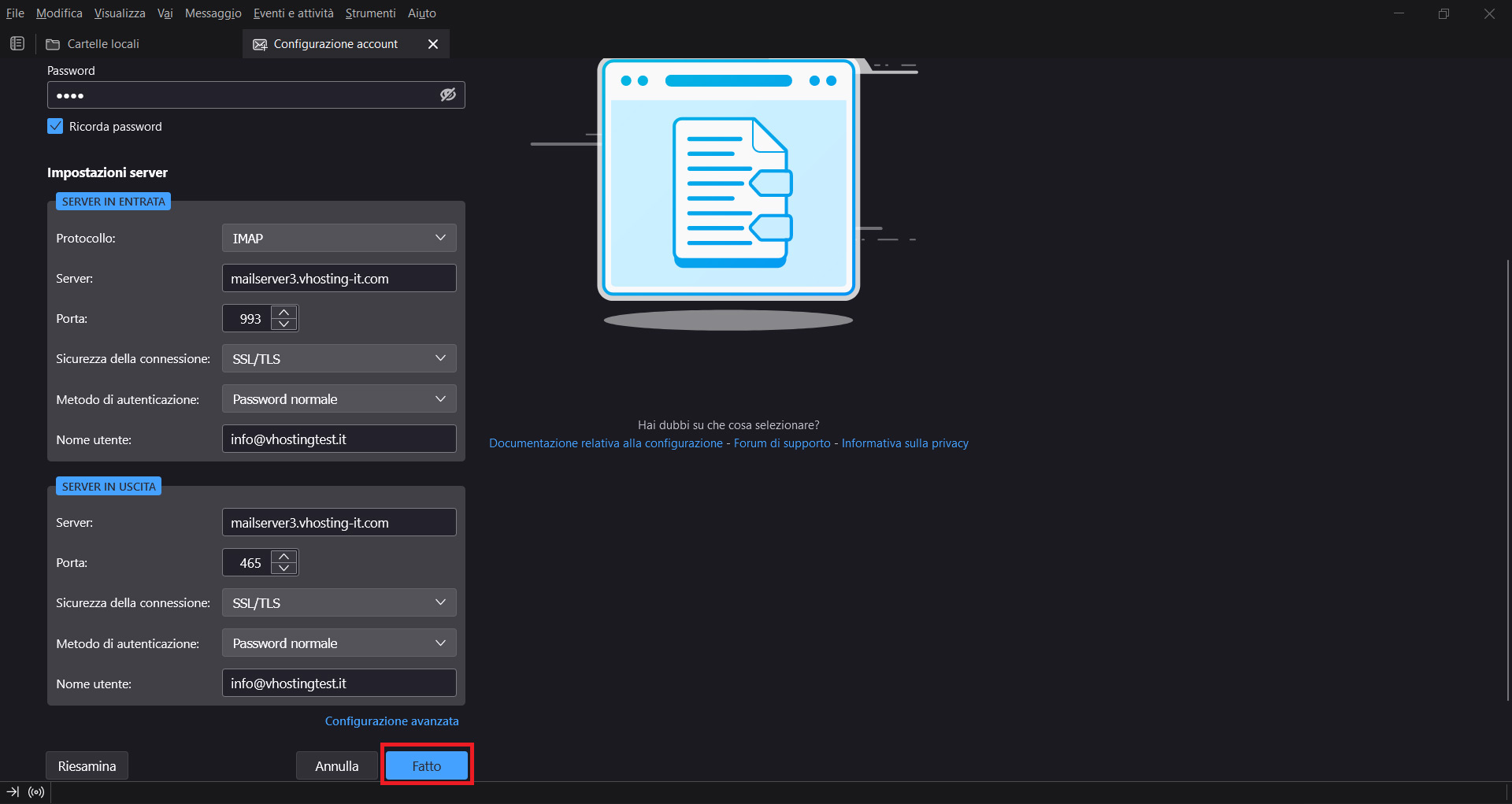Click the Cartelle locali folder icon

(x=53, y=44)
